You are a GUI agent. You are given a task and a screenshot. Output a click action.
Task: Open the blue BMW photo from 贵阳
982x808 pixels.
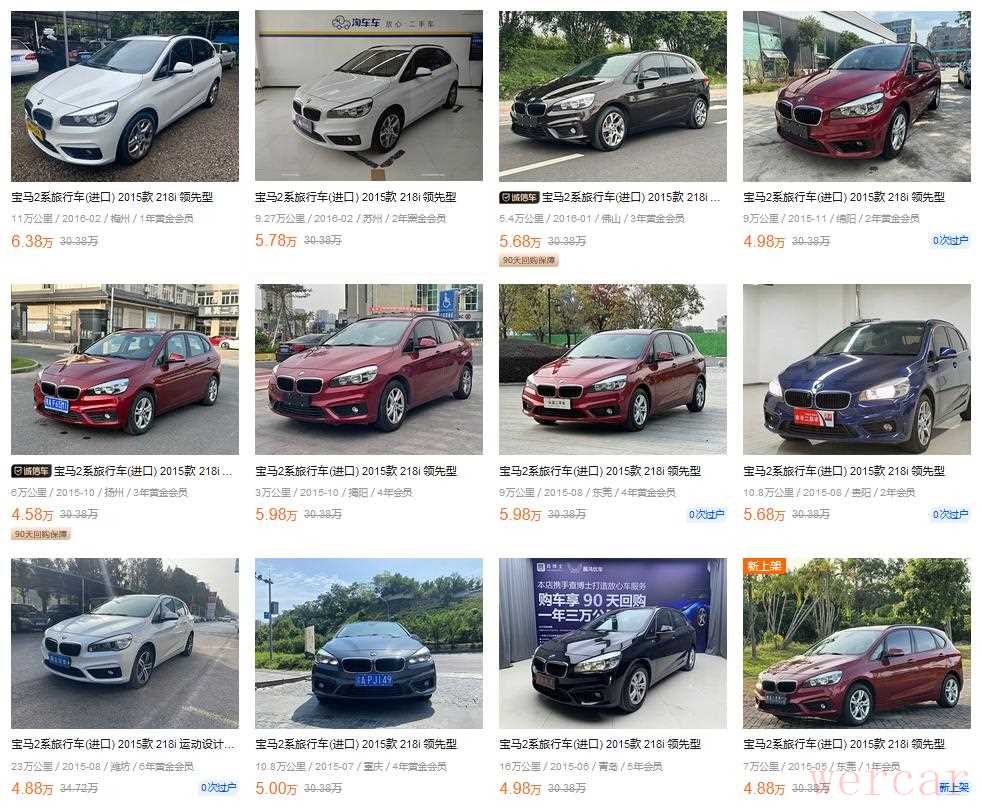pos(857,370)
